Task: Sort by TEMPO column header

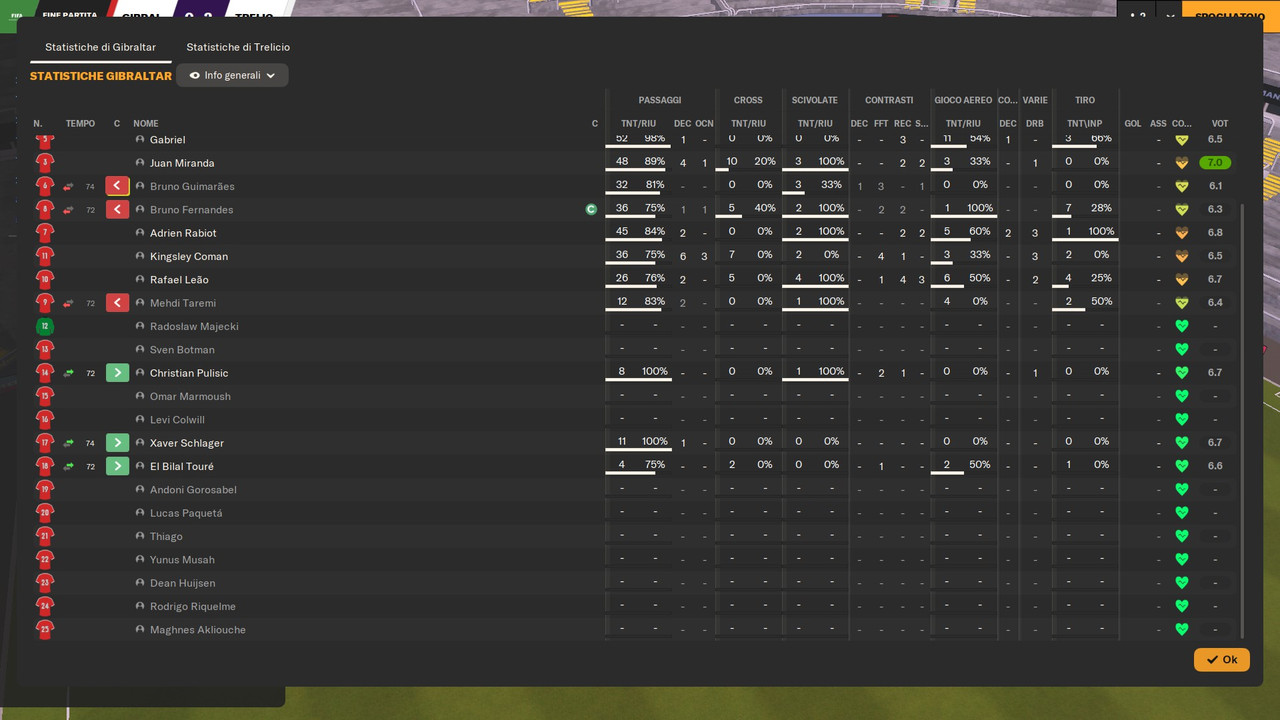Action: point(80,124)
